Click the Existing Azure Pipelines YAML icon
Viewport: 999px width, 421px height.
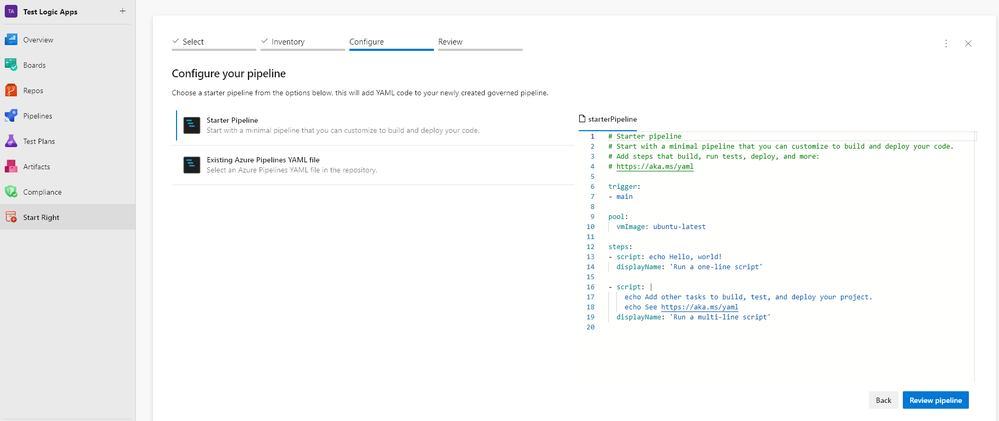pyautogui.click(x=192, y=165)
